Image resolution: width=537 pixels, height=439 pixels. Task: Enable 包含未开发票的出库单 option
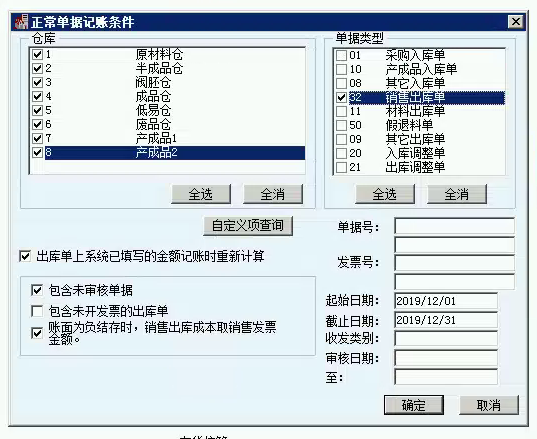click(x=37, y=311)
